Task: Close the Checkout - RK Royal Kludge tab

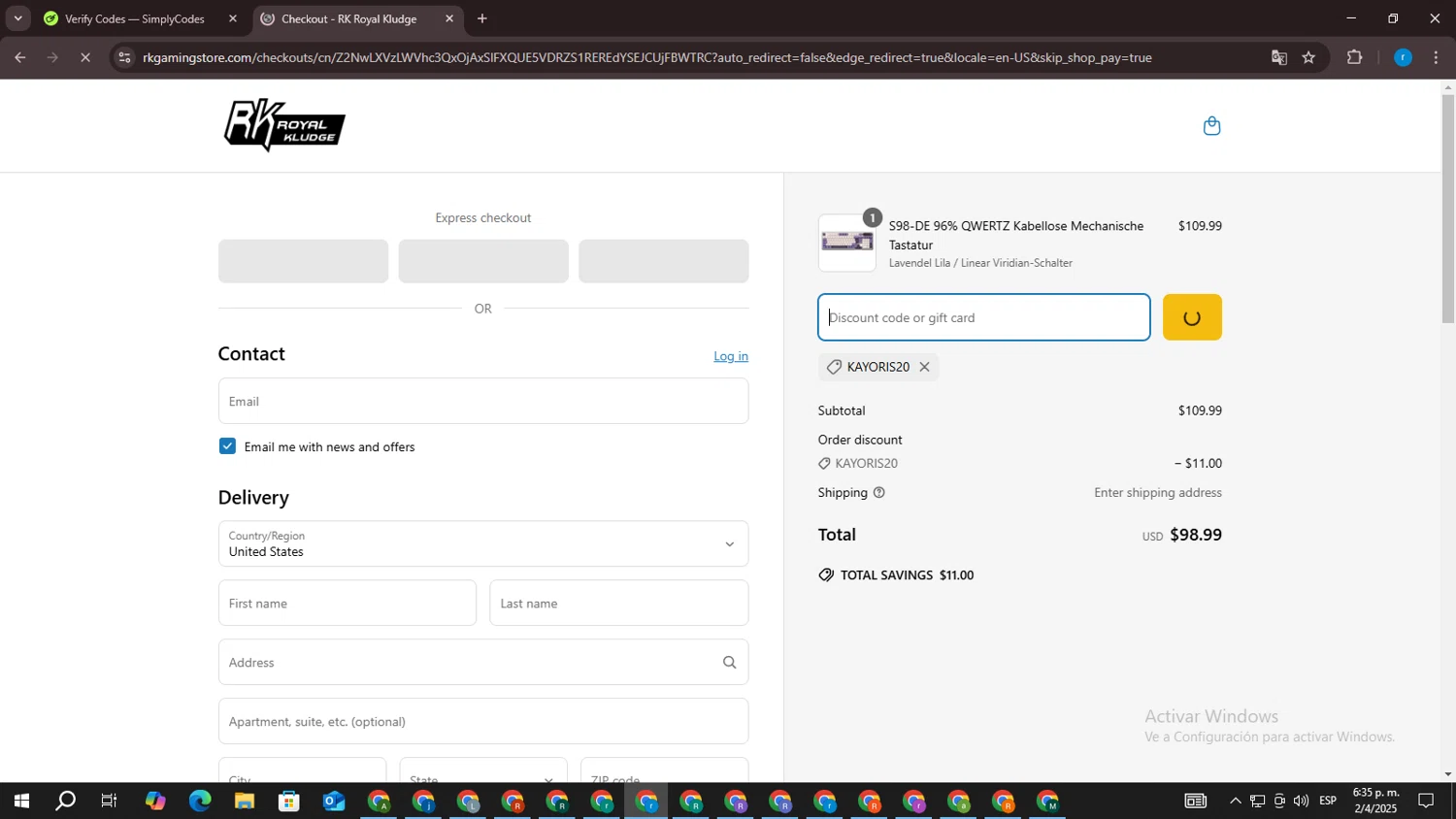Action: point(449,18)
